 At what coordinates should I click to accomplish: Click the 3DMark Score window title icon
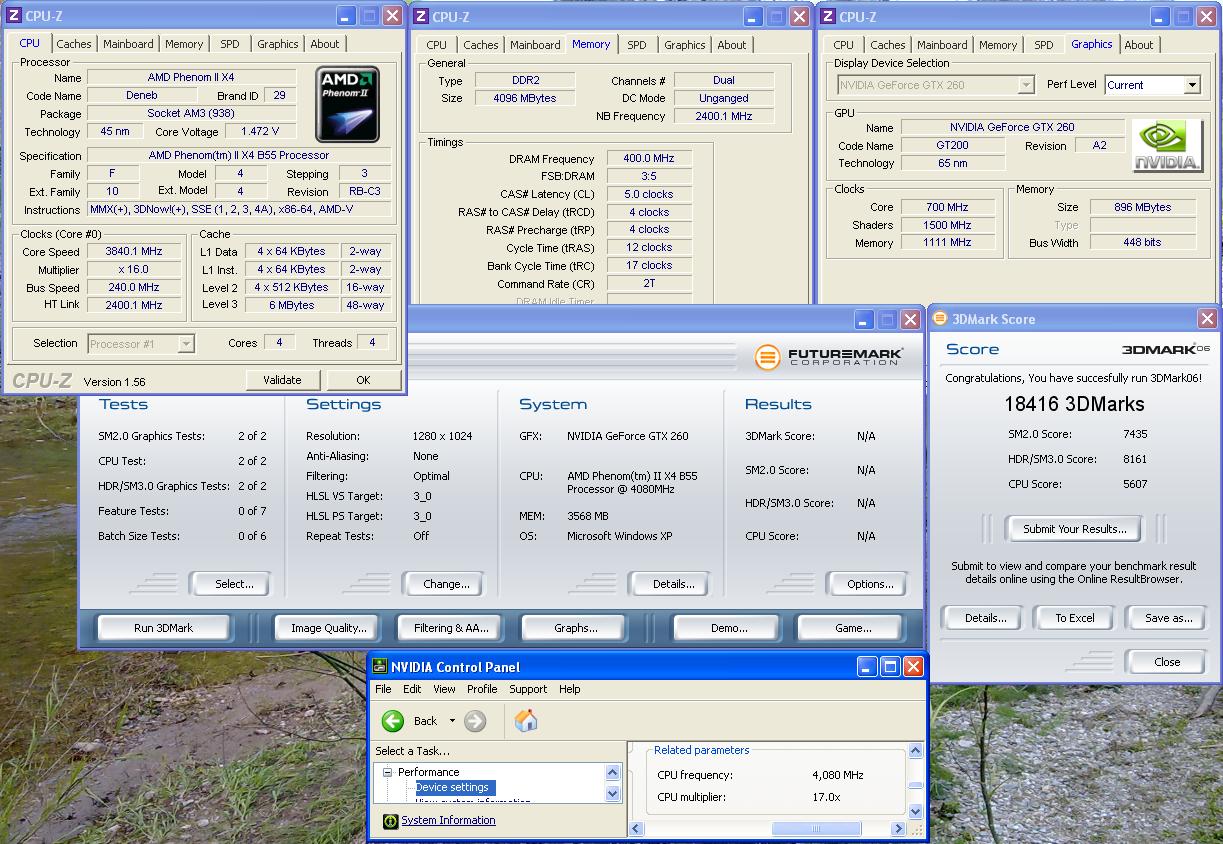[x=939, y=319]
